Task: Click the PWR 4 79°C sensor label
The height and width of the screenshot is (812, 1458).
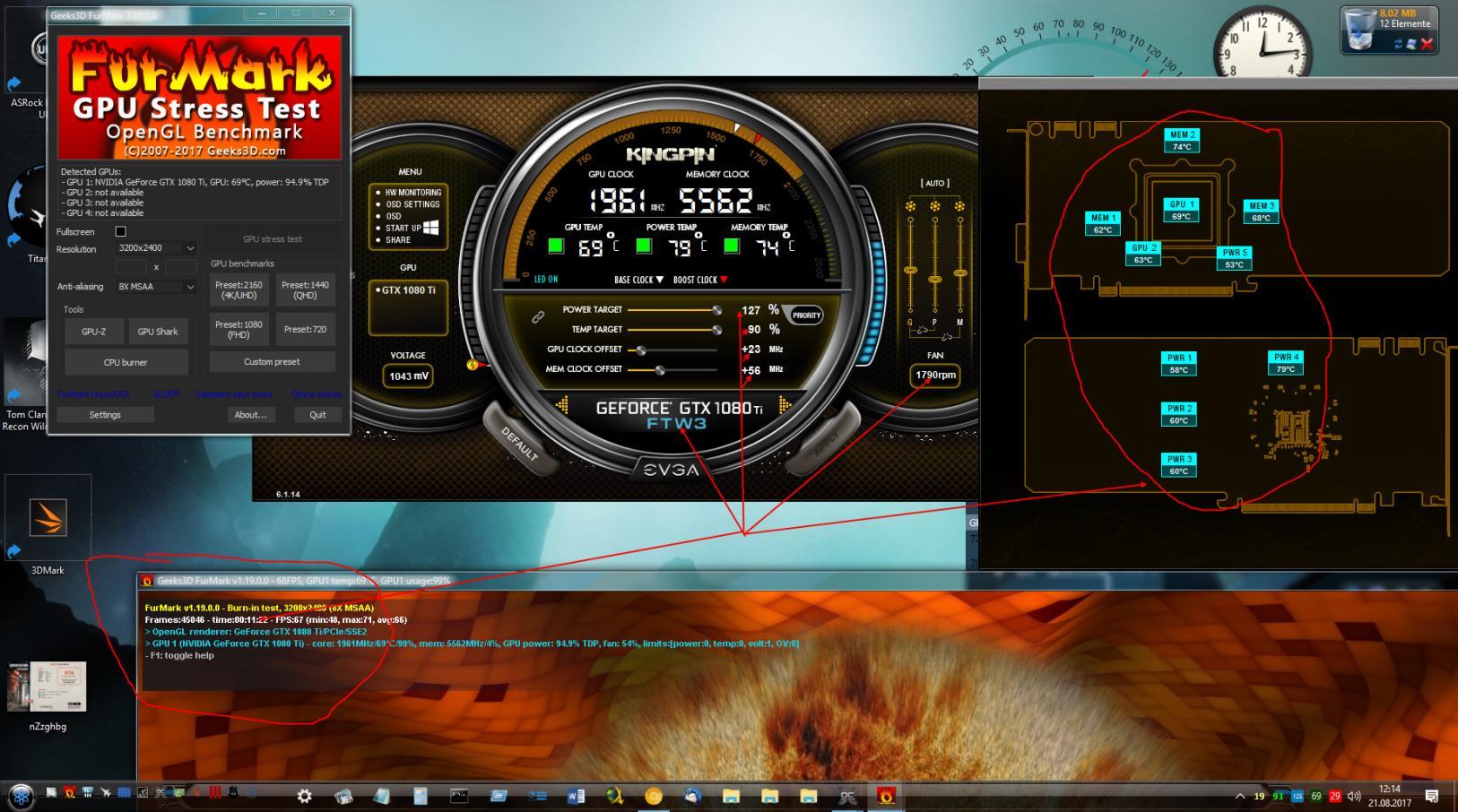Action: [1286, 363]
